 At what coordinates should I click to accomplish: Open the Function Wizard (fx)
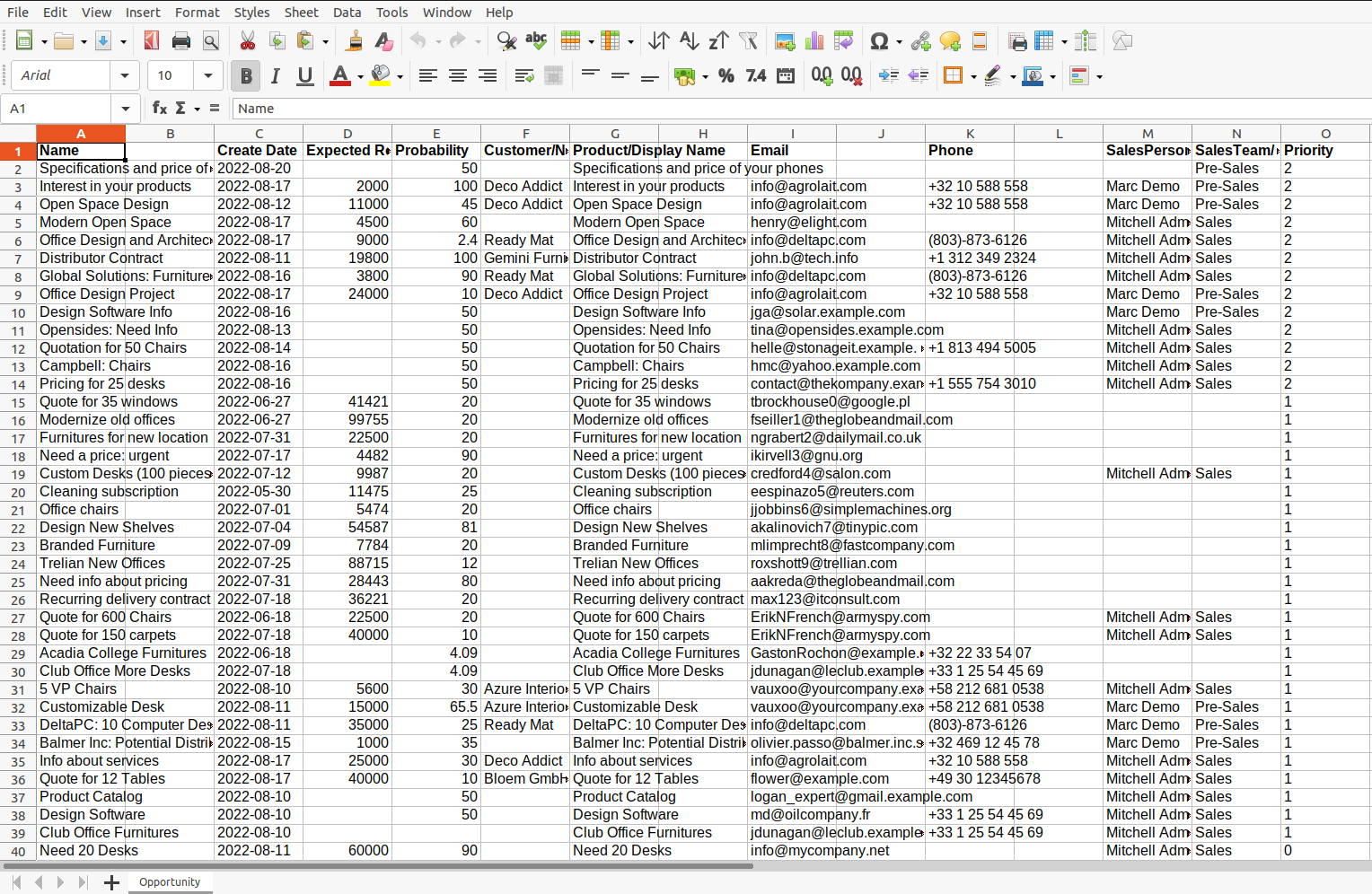[x=160, y=108]
